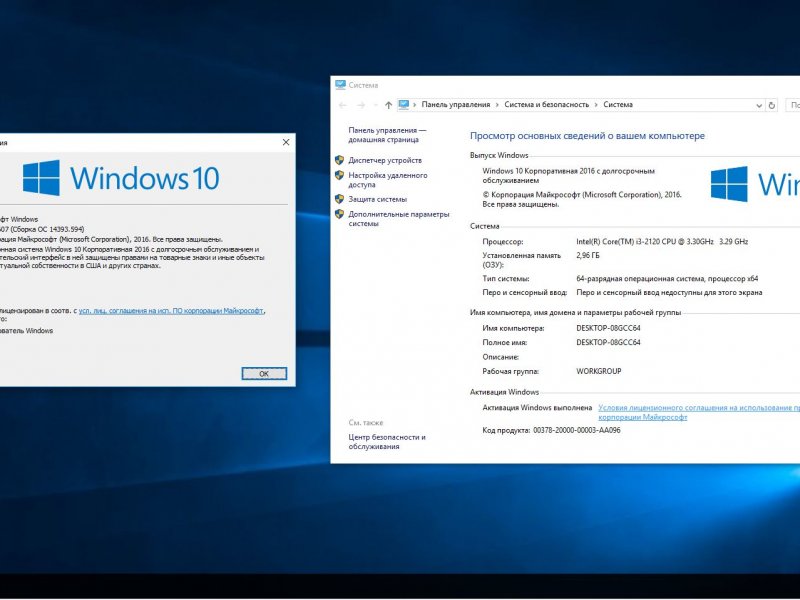Click shield icon beside Настройка удаленного доступа

339,175
